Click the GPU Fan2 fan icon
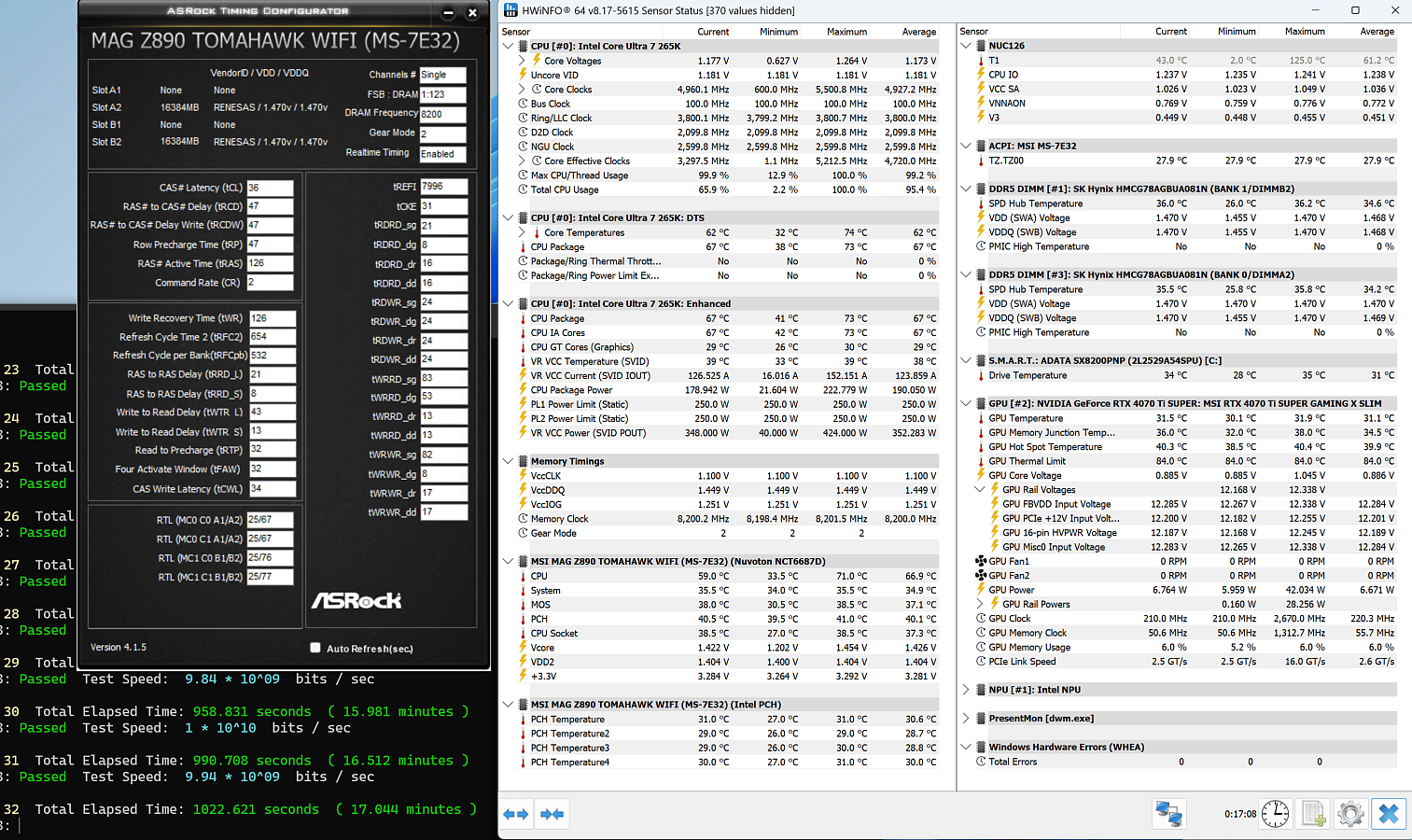 pyautogui.click(x=981, y=576)
